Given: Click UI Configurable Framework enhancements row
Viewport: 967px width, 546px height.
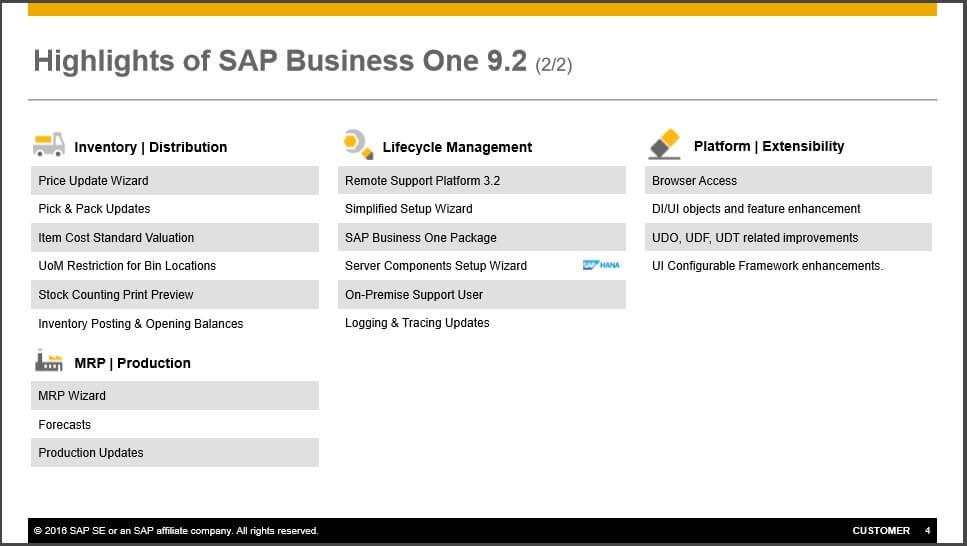Looking at the screenshot, I should coord(788,266).
